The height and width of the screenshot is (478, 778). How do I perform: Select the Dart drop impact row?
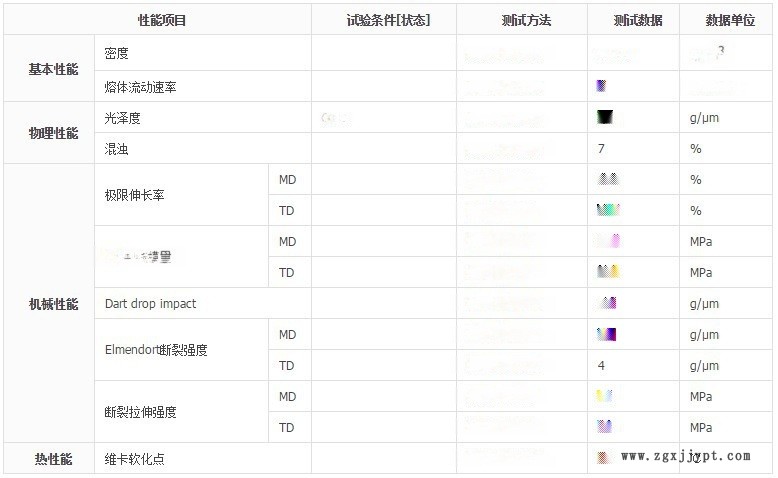(151, 304)
